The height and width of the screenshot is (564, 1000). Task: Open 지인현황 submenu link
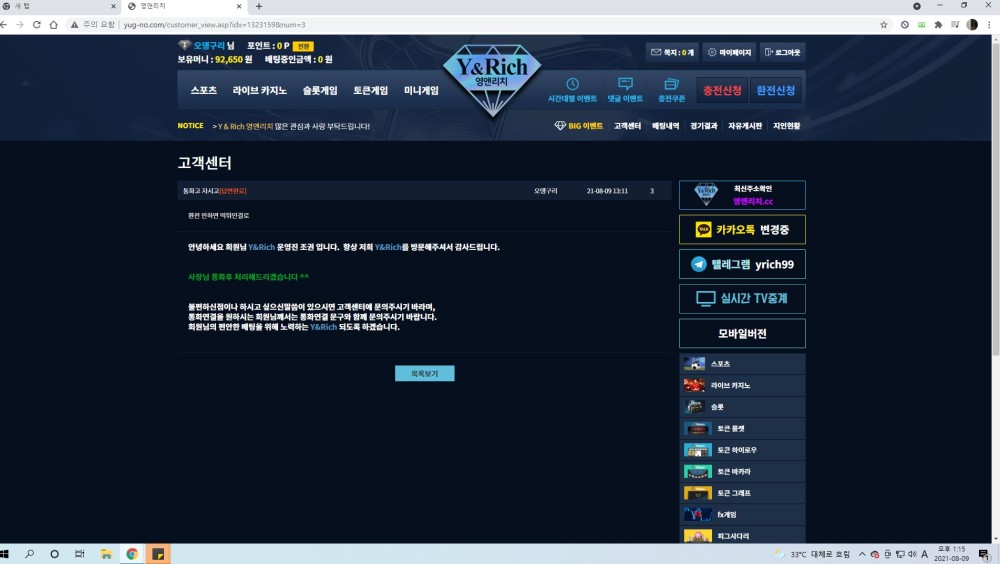[x=786, y=126]
